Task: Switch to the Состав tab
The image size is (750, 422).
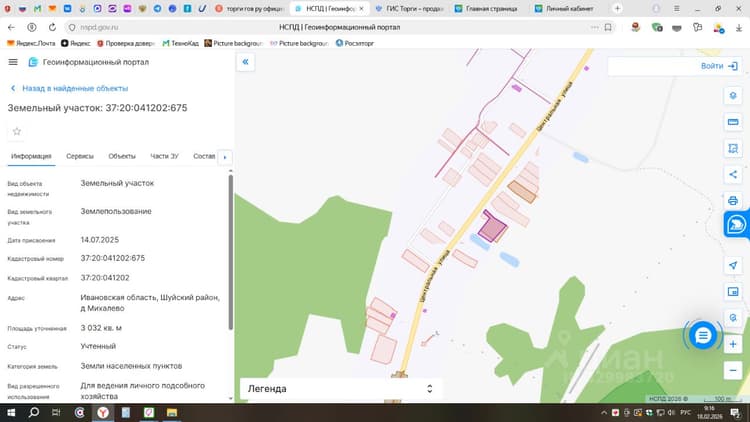Action: 204,156
